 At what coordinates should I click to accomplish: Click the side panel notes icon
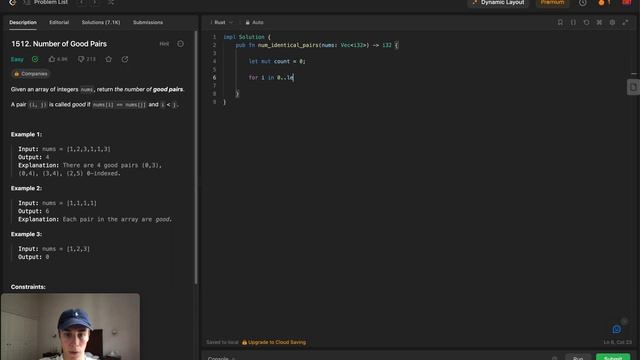pyautogui.click(x=633, y=87)
